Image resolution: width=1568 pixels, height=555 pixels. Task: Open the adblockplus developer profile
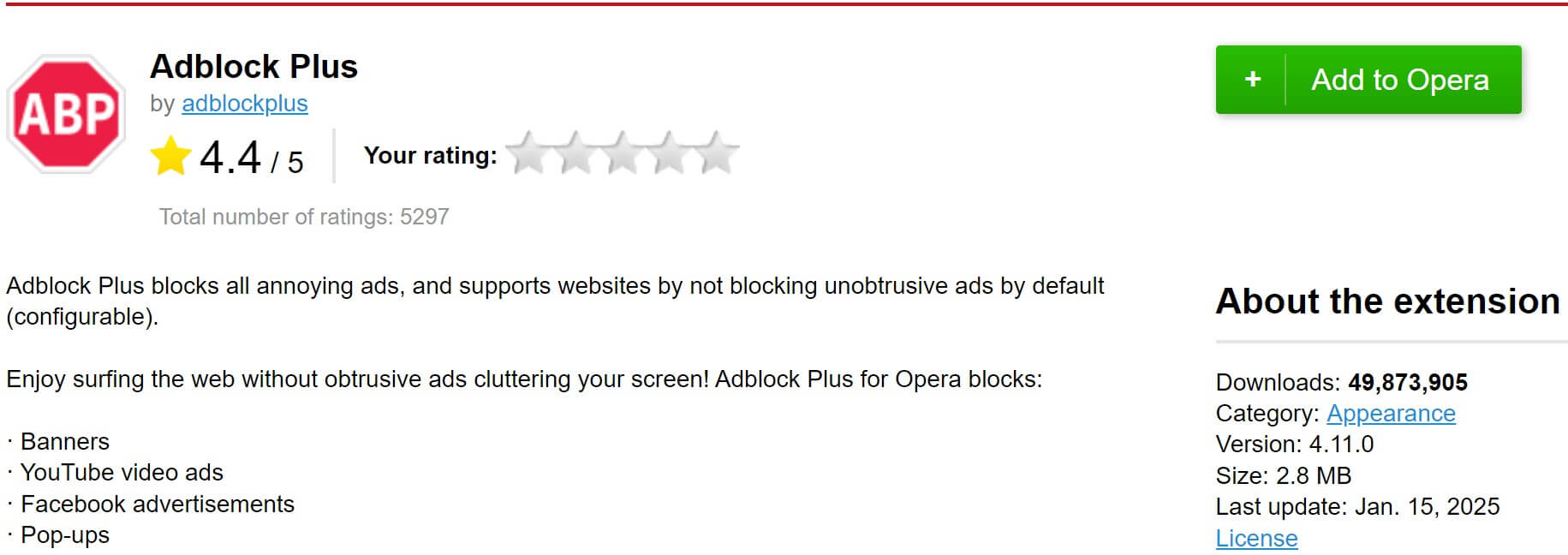pos(245,104)
